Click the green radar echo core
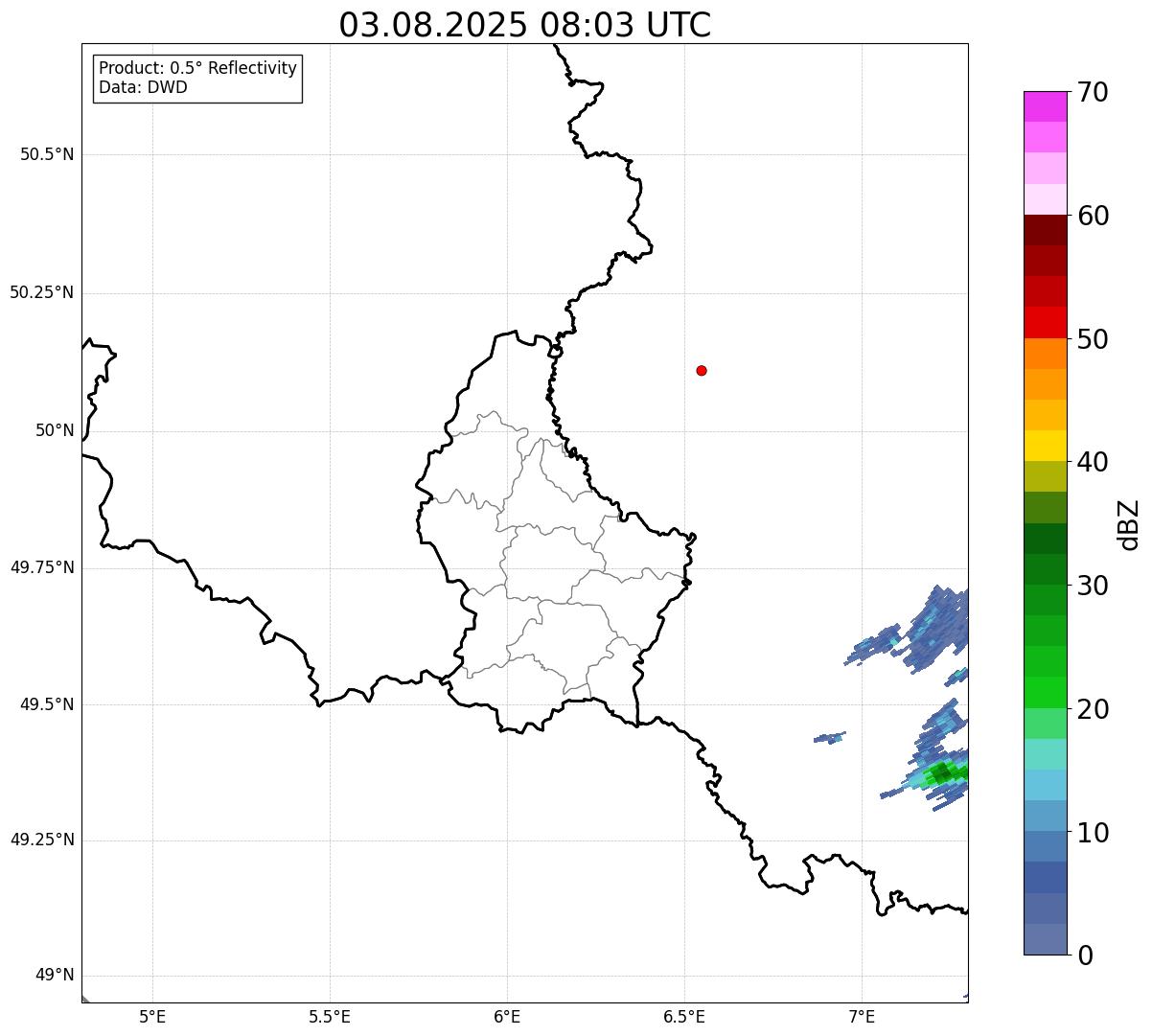The image size is (1152, 1036). coord(943,771)
